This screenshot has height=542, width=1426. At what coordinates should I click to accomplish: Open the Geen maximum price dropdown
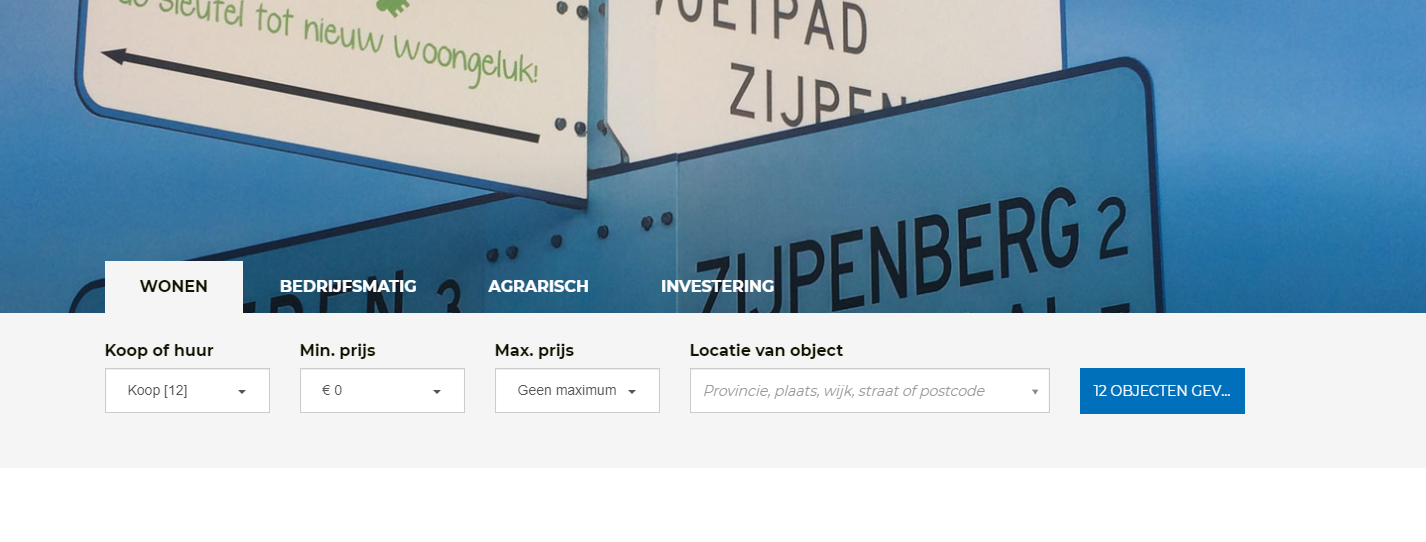click(x=577, y=391)
